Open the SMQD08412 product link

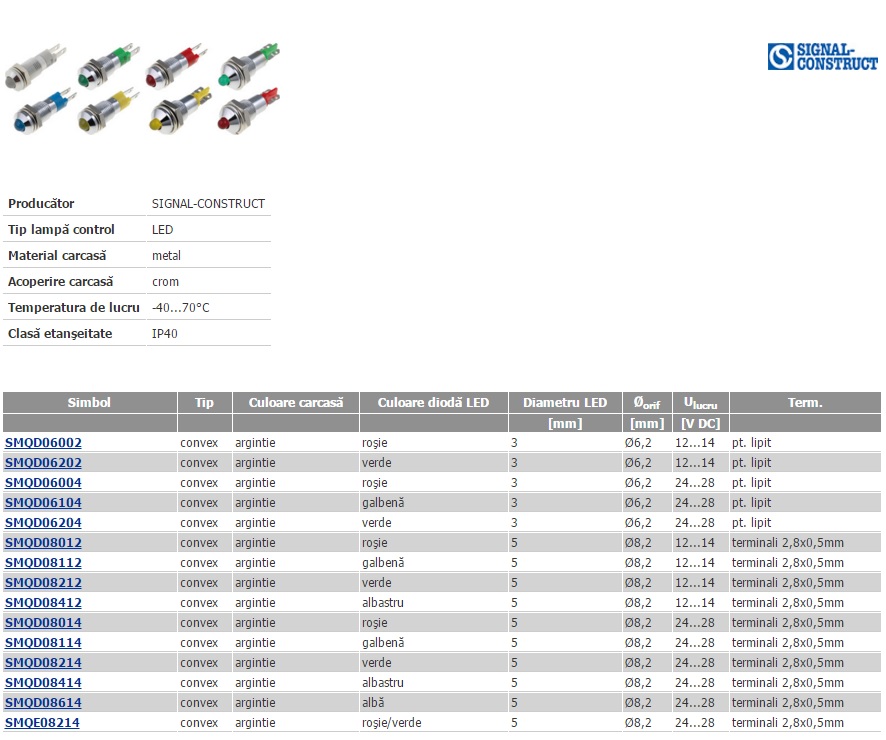click(x=44, y=603)
